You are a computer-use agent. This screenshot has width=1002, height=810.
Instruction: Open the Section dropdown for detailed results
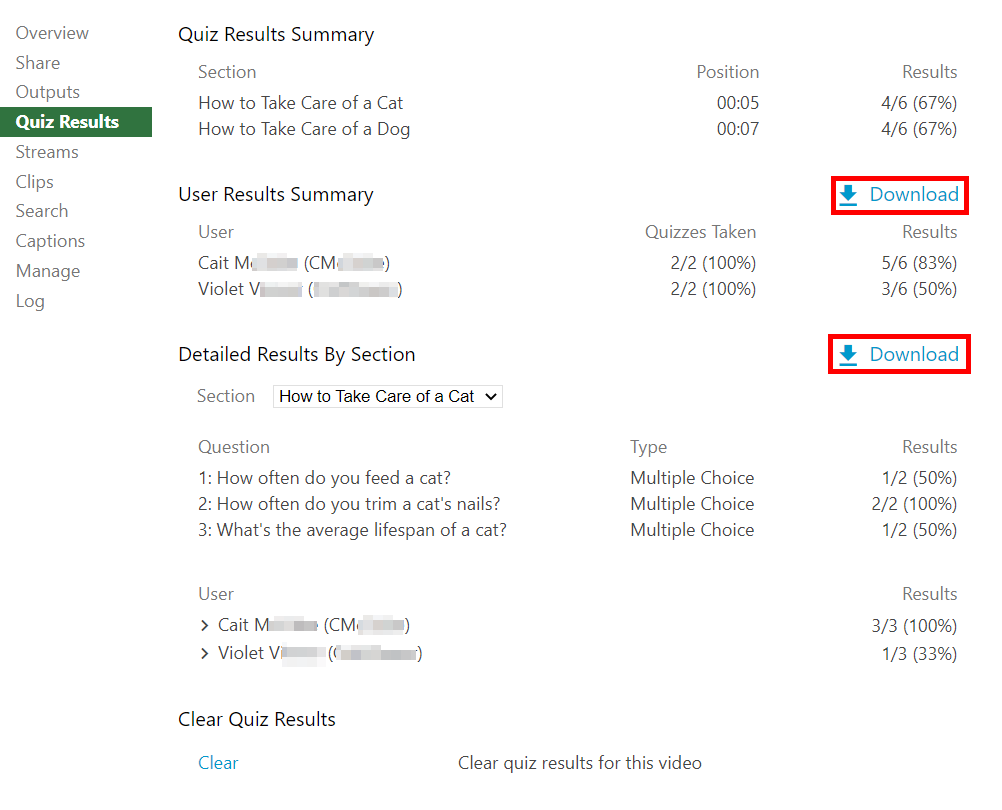[x=387, y=396]
